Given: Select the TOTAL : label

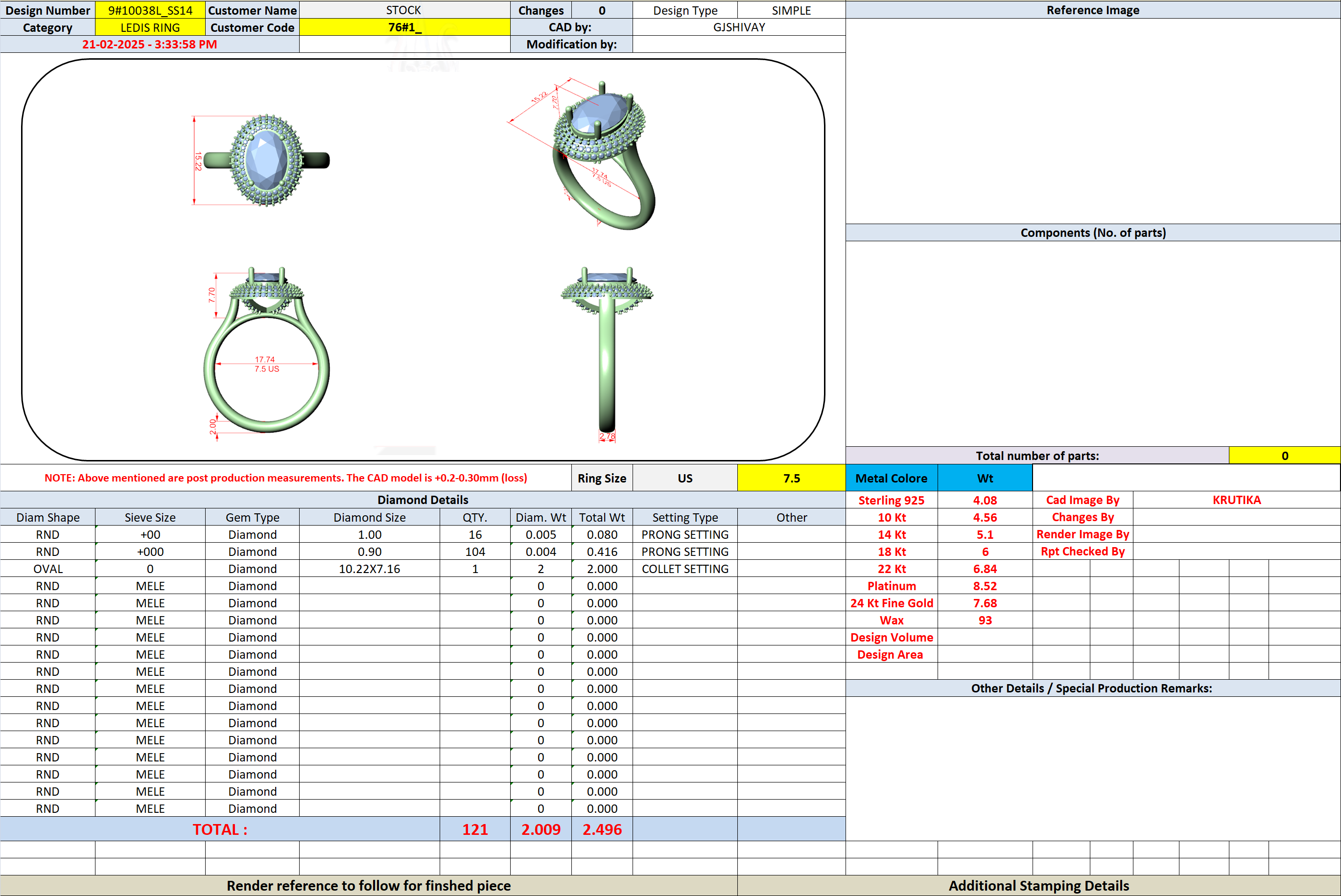Looking at the screenshot, I should pos(220,829).
